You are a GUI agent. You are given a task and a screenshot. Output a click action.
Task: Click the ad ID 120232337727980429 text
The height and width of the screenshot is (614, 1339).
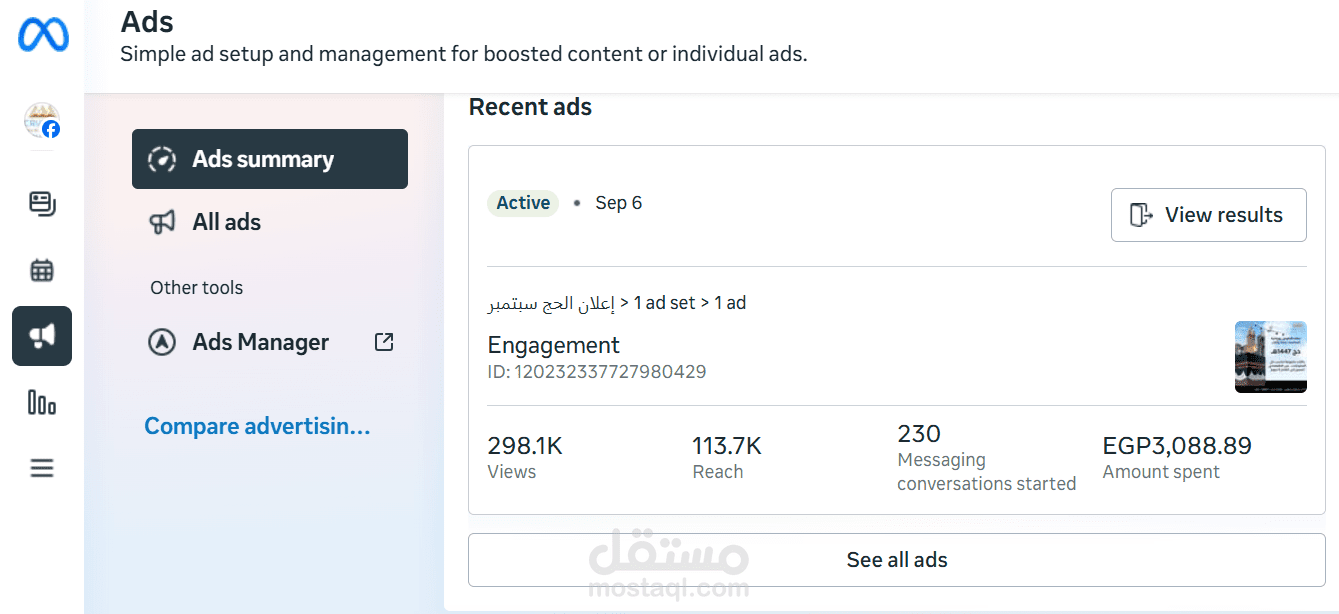(x=596, y=371)
